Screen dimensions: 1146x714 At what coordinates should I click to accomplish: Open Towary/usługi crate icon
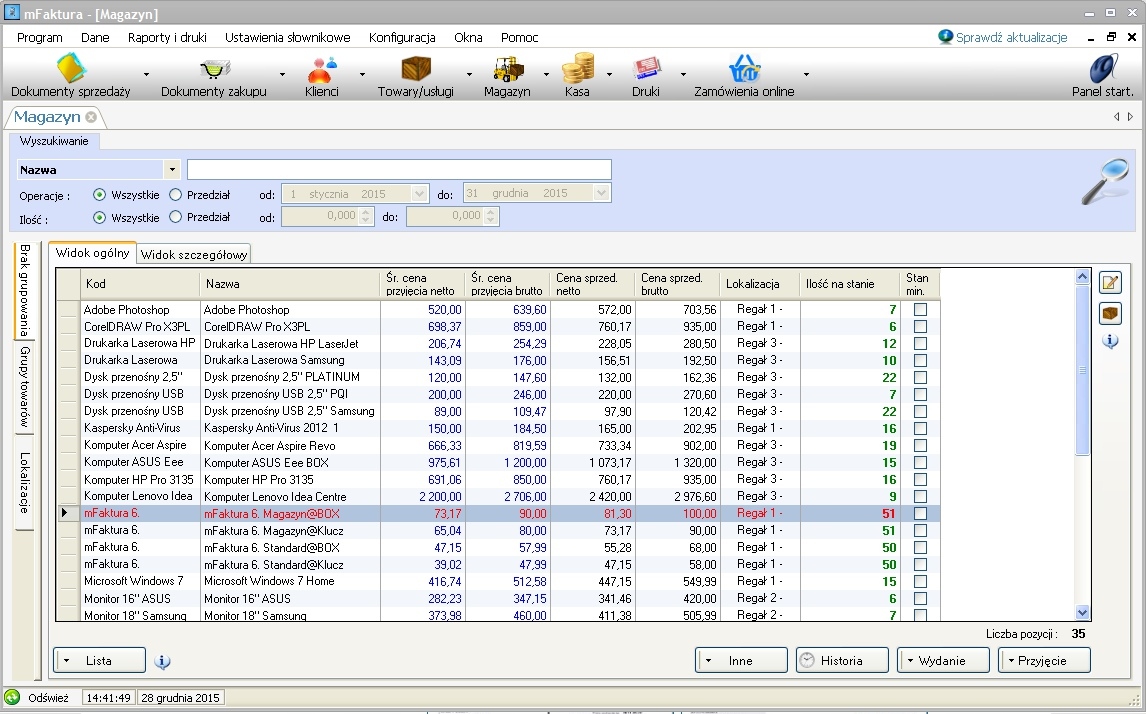[x=415, y=70]
